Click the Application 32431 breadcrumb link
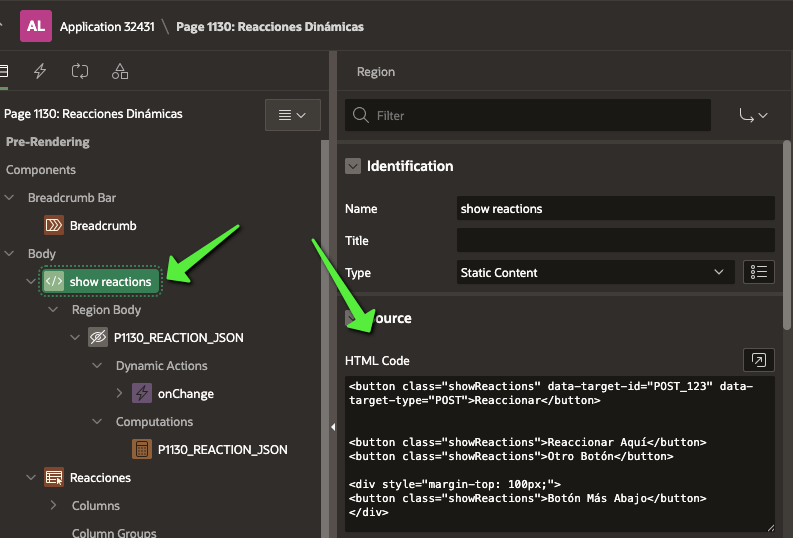Image resolution: width=793 pixels, height=538 pixels. [x=107, y=26]
